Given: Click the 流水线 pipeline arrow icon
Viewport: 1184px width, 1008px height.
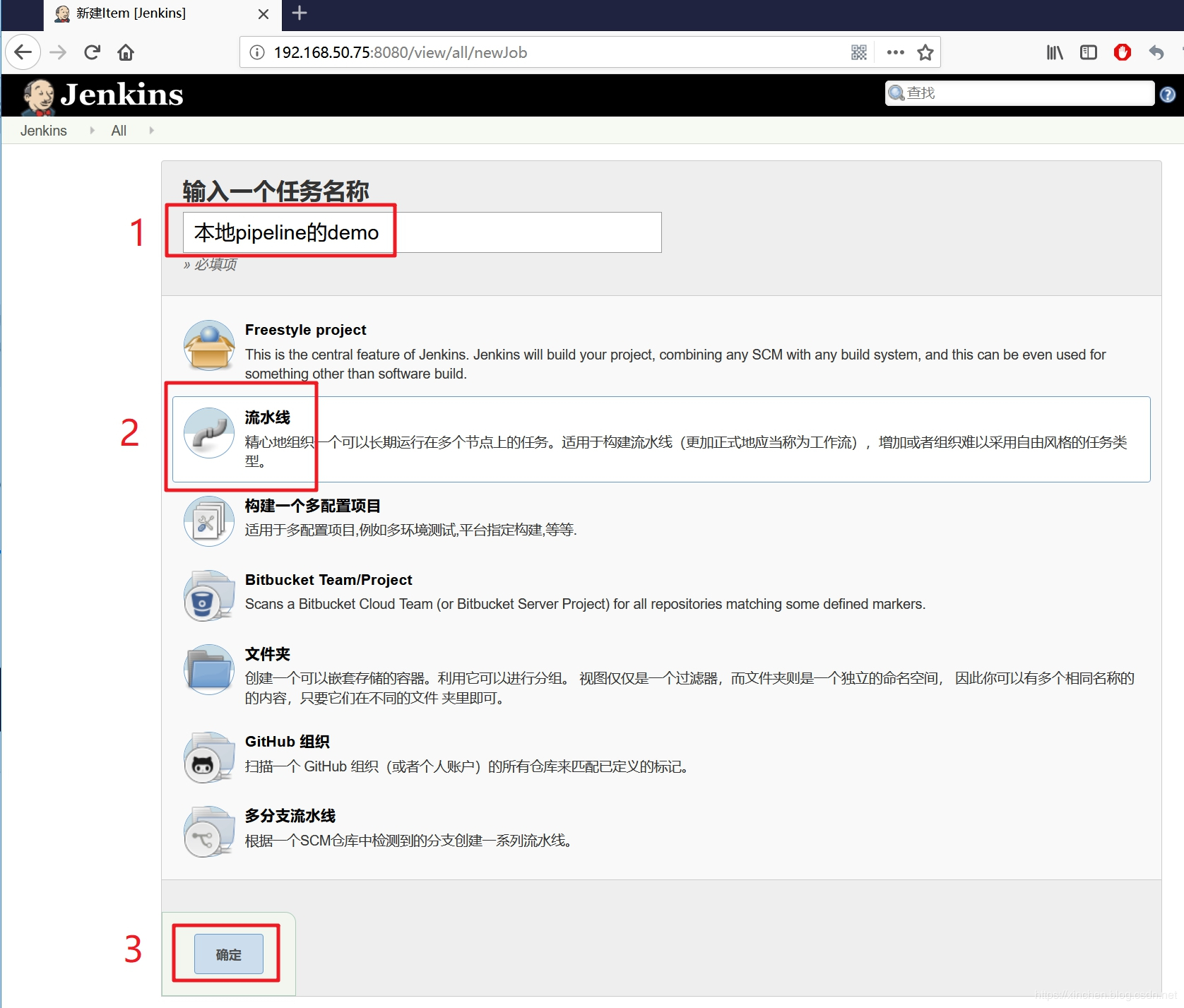Looking at the screenshot, I should point(208,434).
